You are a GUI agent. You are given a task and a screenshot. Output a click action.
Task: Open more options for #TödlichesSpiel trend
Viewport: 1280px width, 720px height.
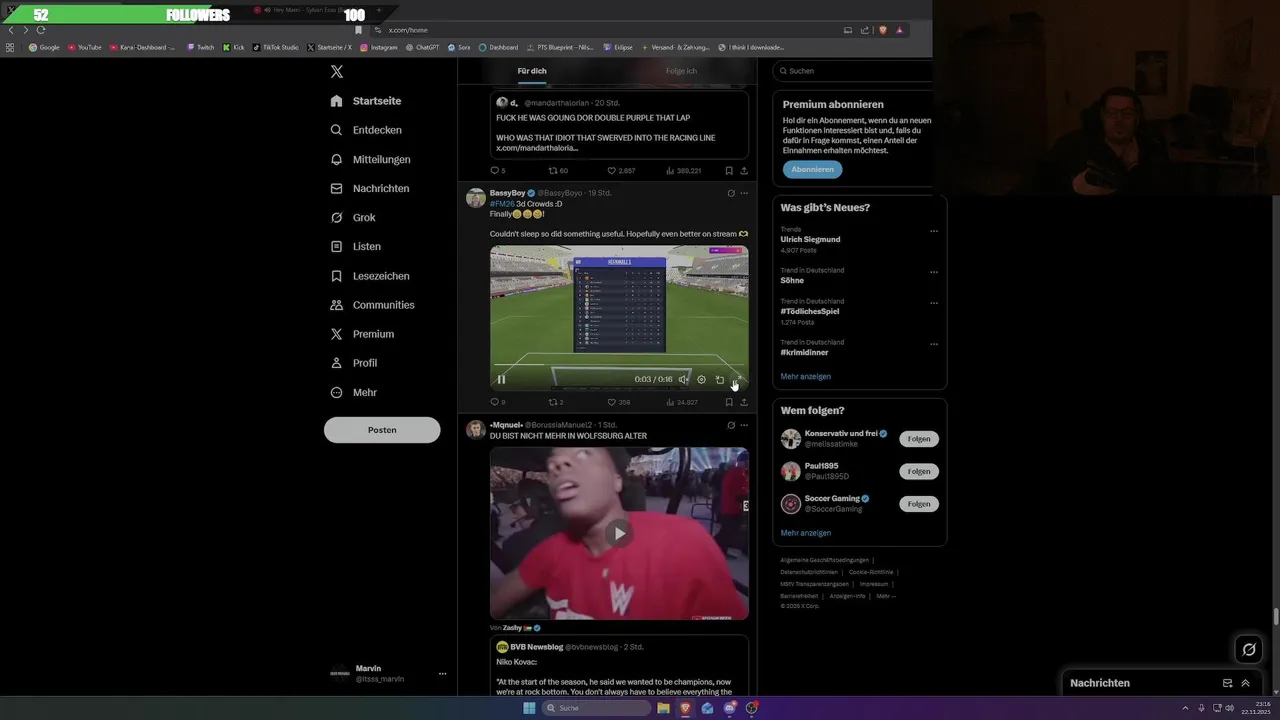934,303
